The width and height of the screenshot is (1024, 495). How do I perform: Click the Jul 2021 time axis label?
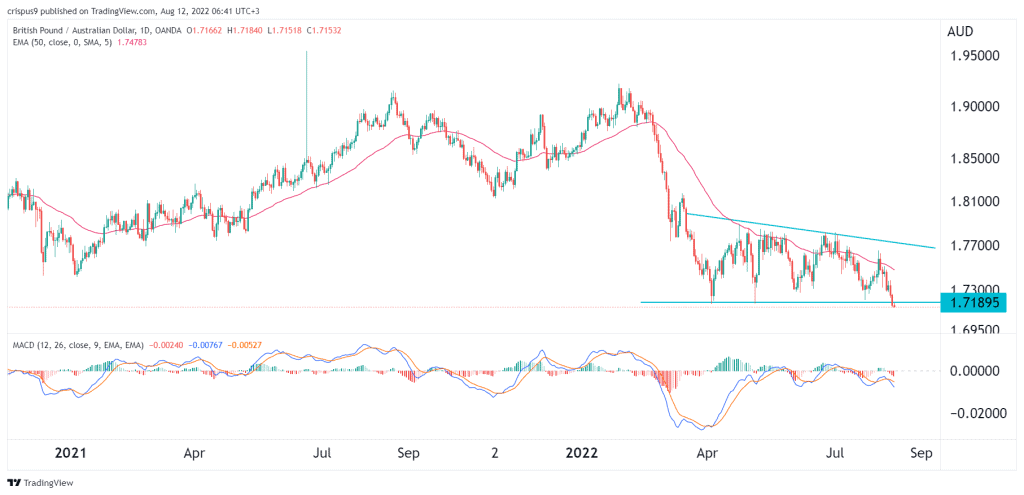tap(323, 451)
